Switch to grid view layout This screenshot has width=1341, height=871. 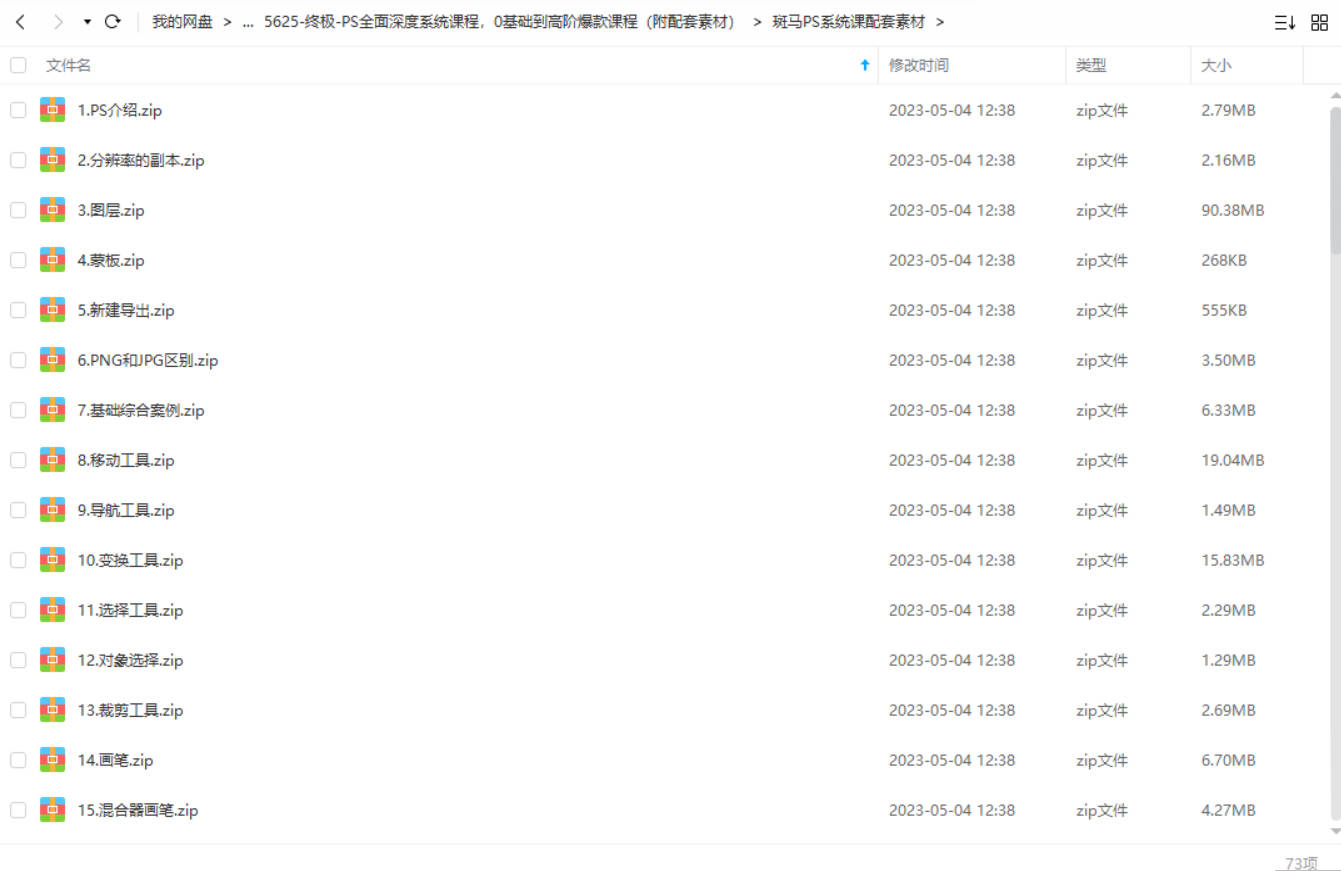click(x=1319, y=22)
